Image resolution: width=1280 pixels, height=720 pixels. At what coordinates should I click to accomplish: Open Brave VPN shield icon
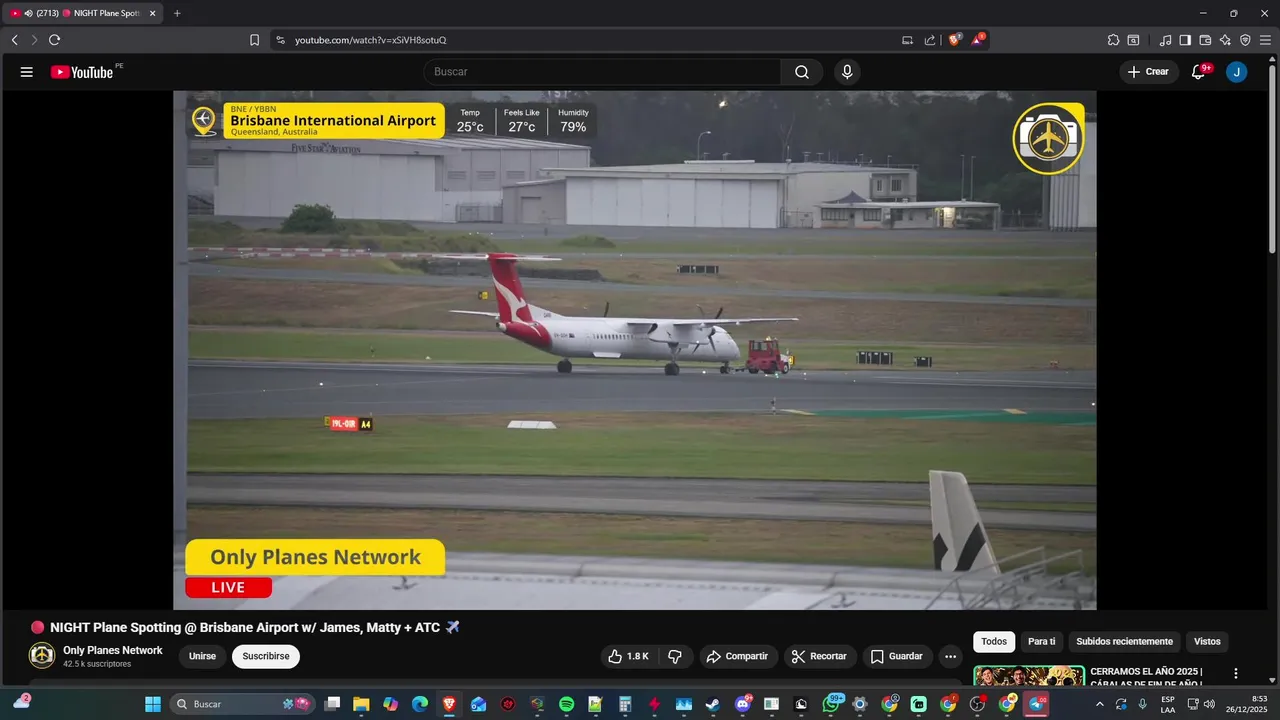(x=1245, y=40)
